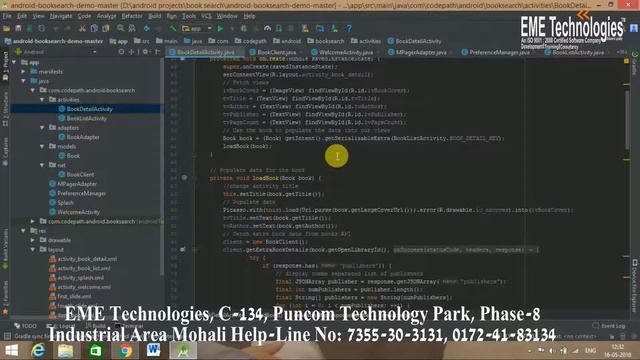Image resolution: width=640 pixels, height=360 pixels.
Task: Collapse the activities package
Action: (x=42, y=100)
